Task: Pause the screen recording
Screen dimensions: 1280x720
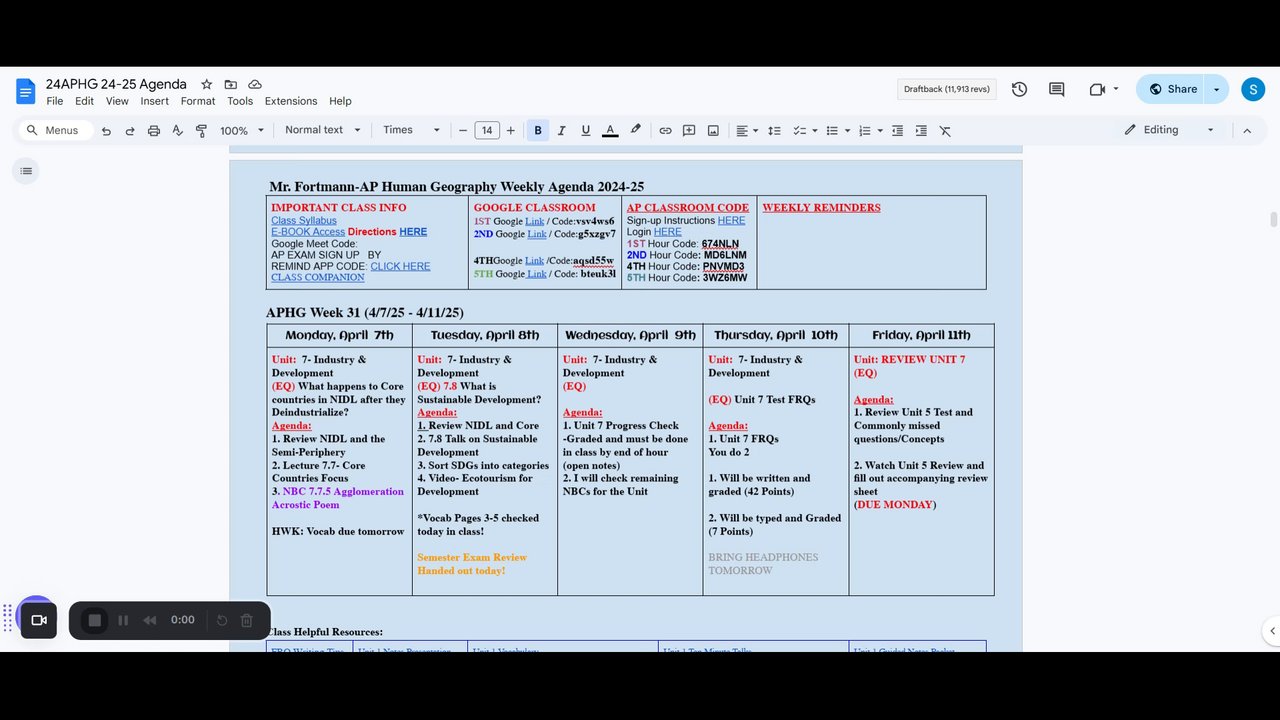Action: (x=123, y=620)
